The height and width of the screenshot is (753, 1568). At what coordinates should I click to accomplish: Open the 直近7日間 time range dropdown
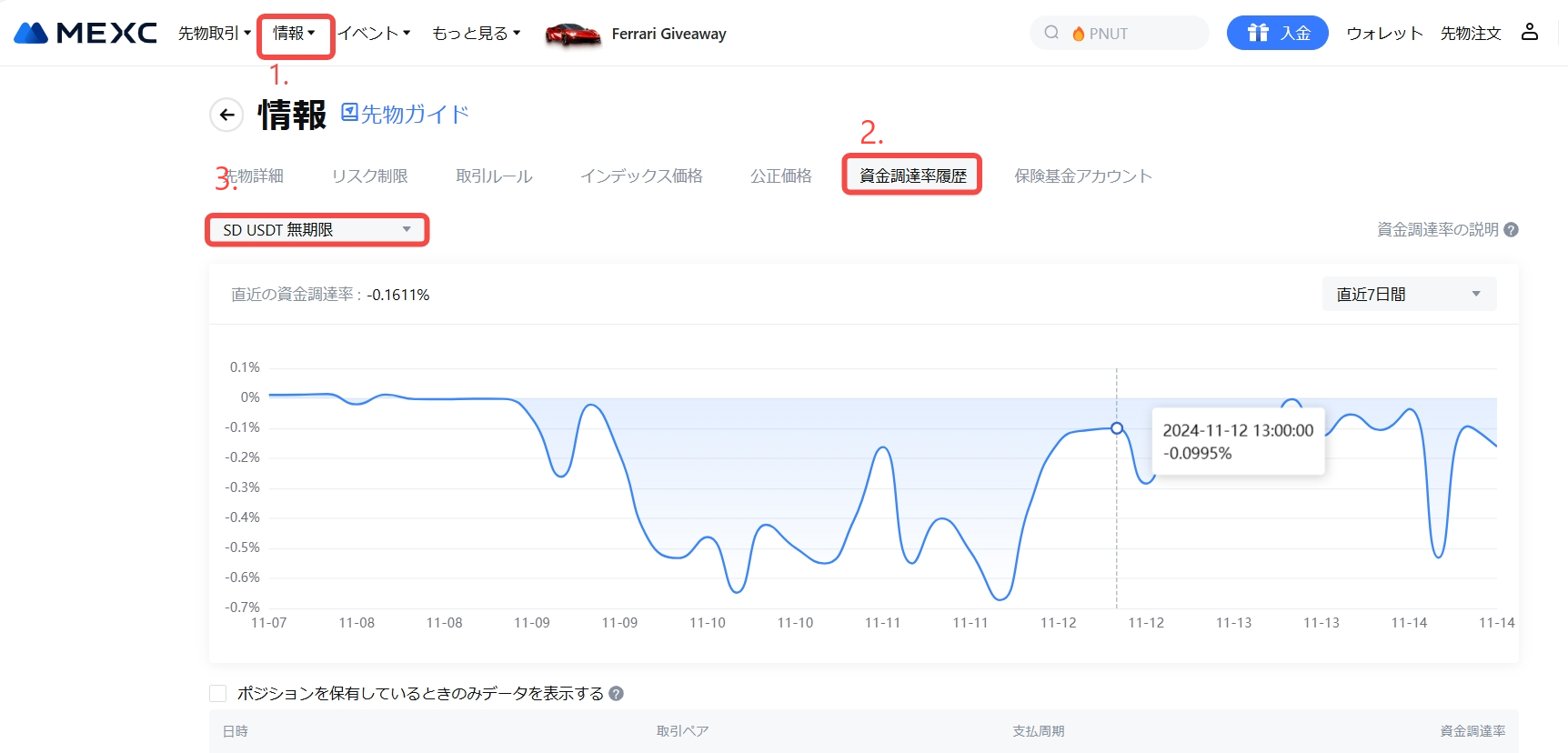point(1408,295)
